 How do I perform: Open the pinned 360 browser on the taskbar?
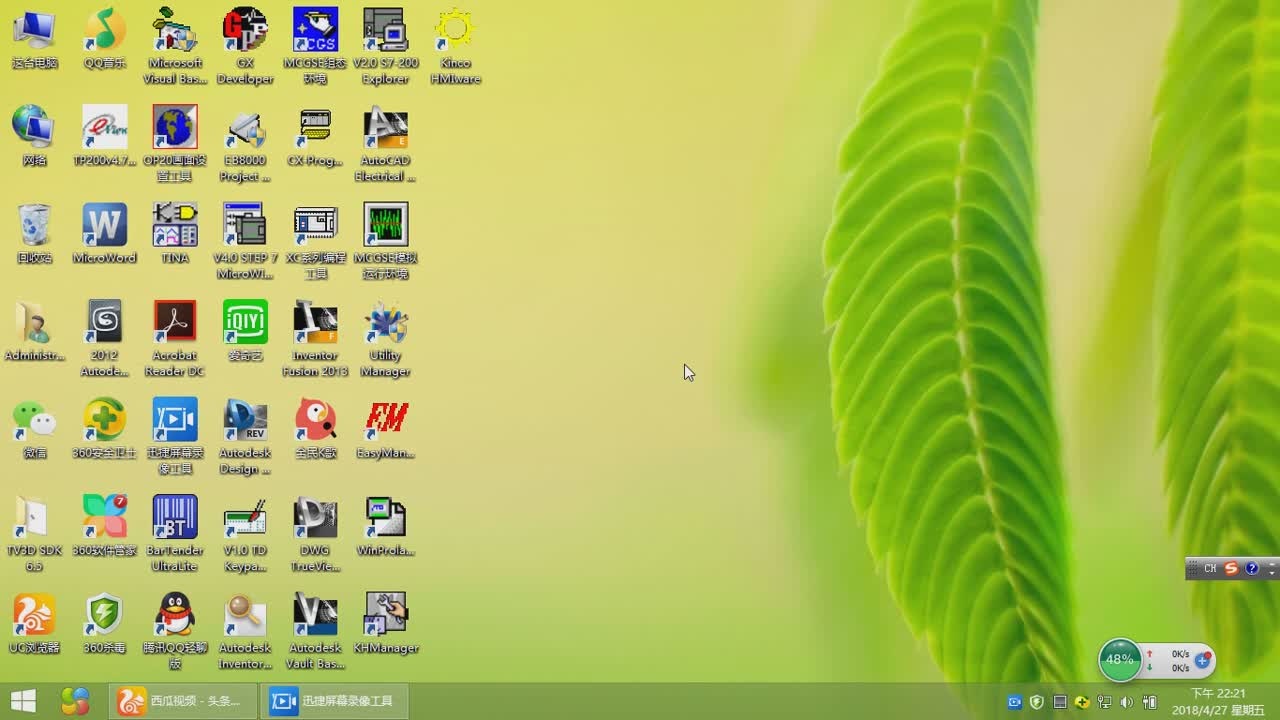75,701
